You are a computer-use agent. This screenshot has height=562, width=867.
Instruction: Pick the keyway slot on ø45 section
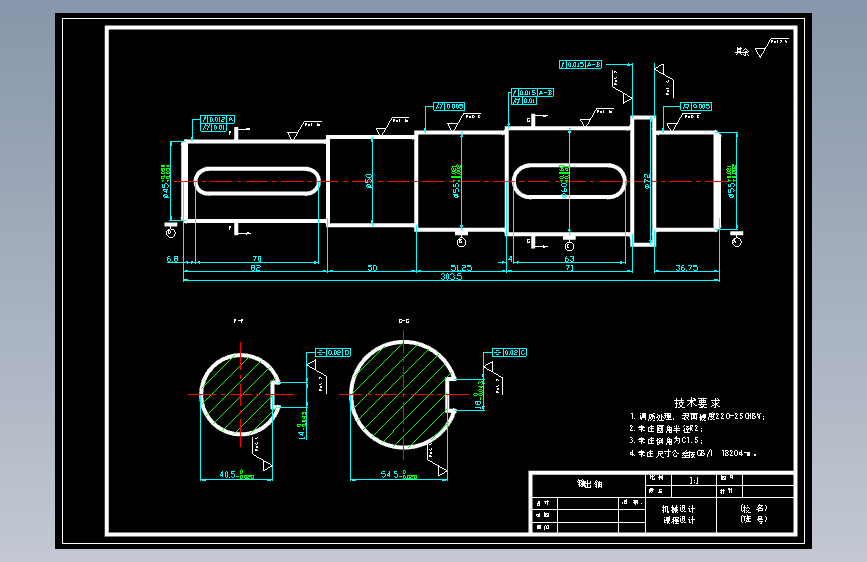point(257,181)
